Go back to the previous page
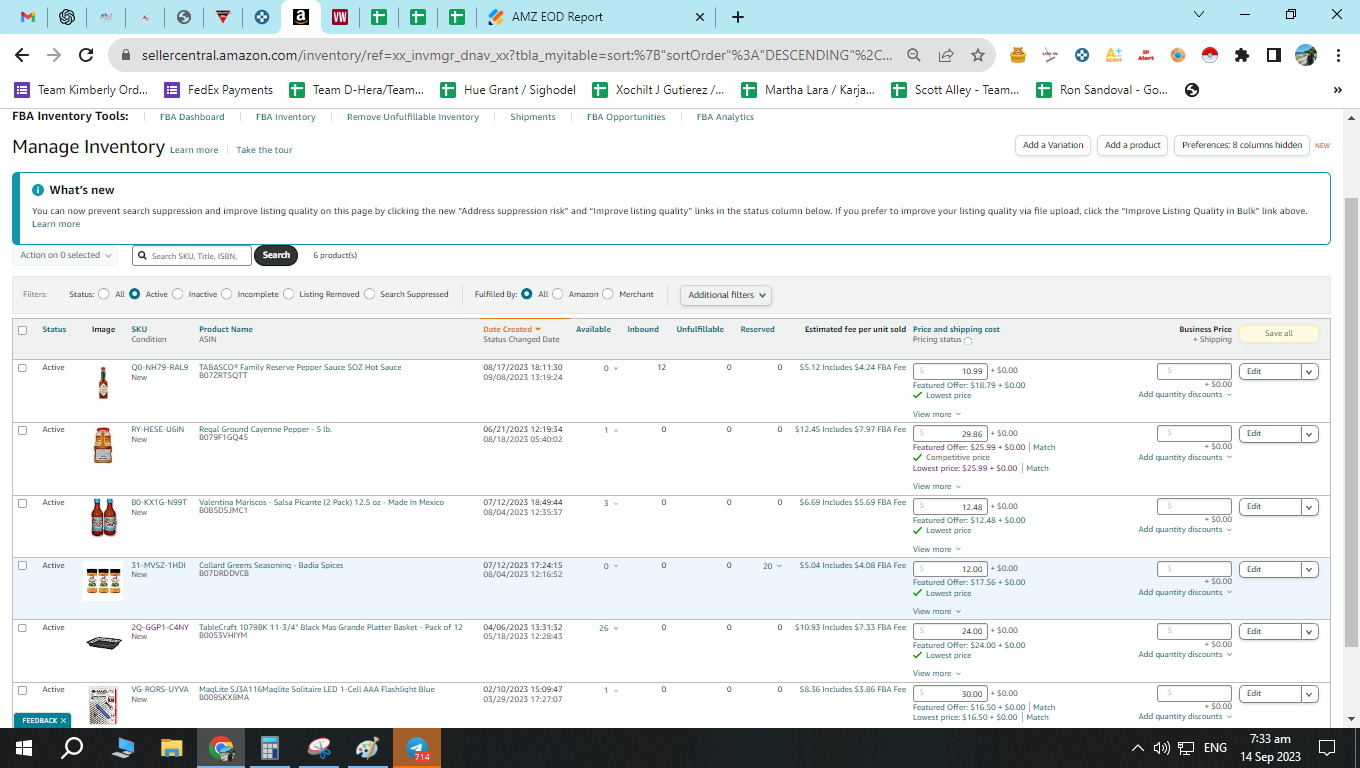Image resolution: width=1360 pixels, height=768 pixels. (x=22, y=55)
